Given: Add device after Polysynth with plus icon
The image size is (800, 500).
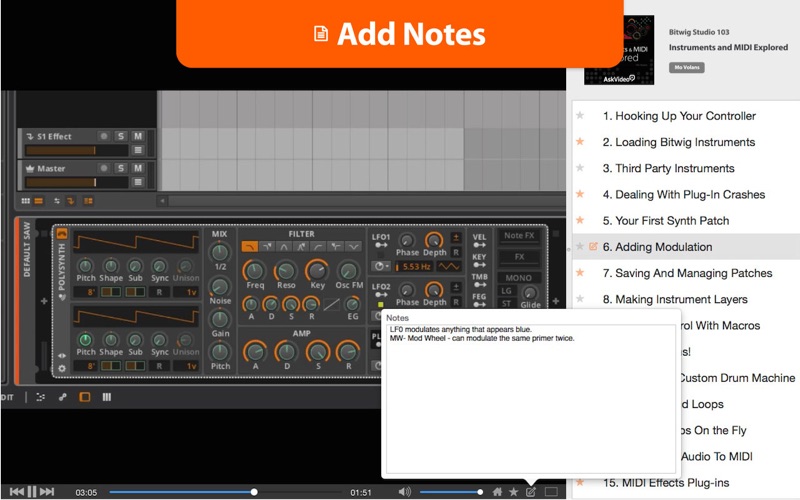Looking at the screenshot, I should click(556, 301).
